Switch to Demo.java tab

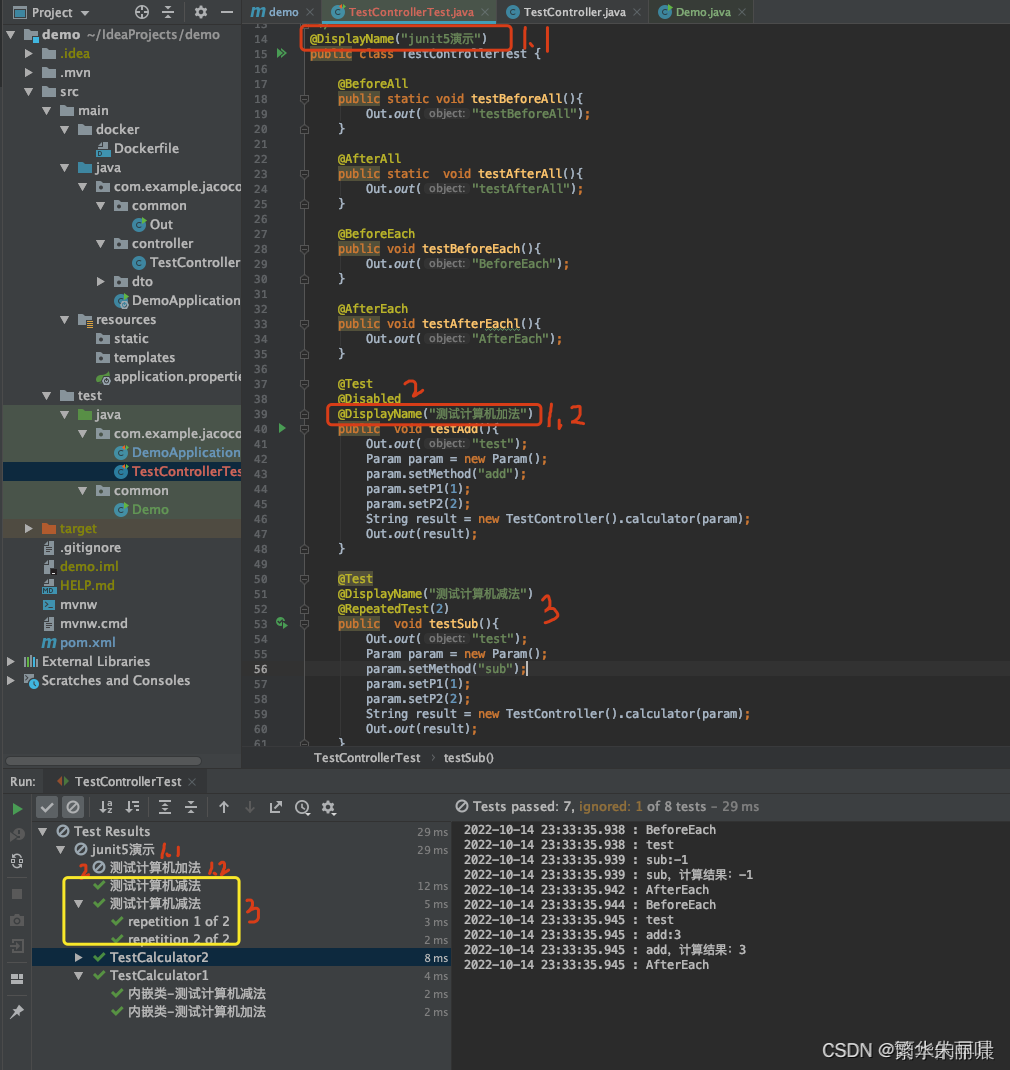[702, 12]
